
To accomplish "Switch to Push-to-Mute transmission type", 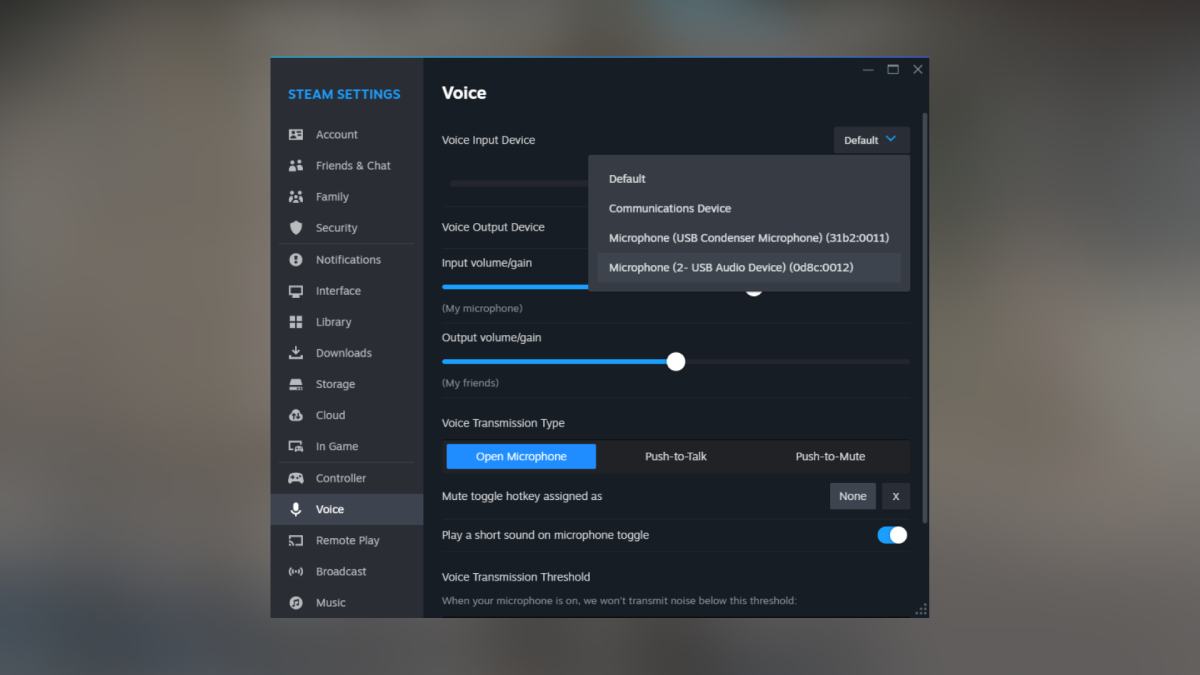I will (830, 457).
